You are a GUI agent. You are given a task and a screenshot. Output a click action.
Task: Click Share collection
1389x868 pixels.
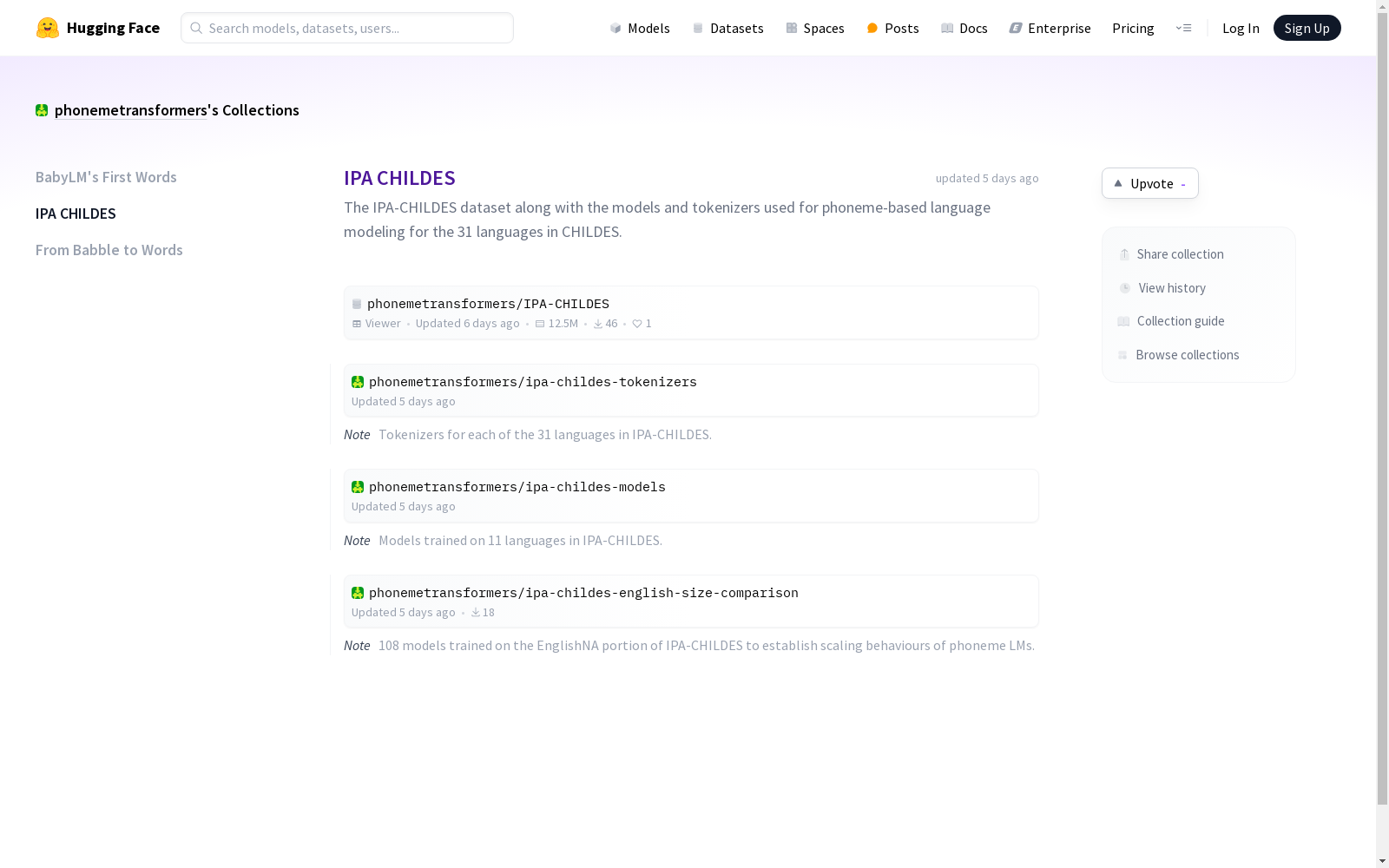click(x=1171, y=254)
